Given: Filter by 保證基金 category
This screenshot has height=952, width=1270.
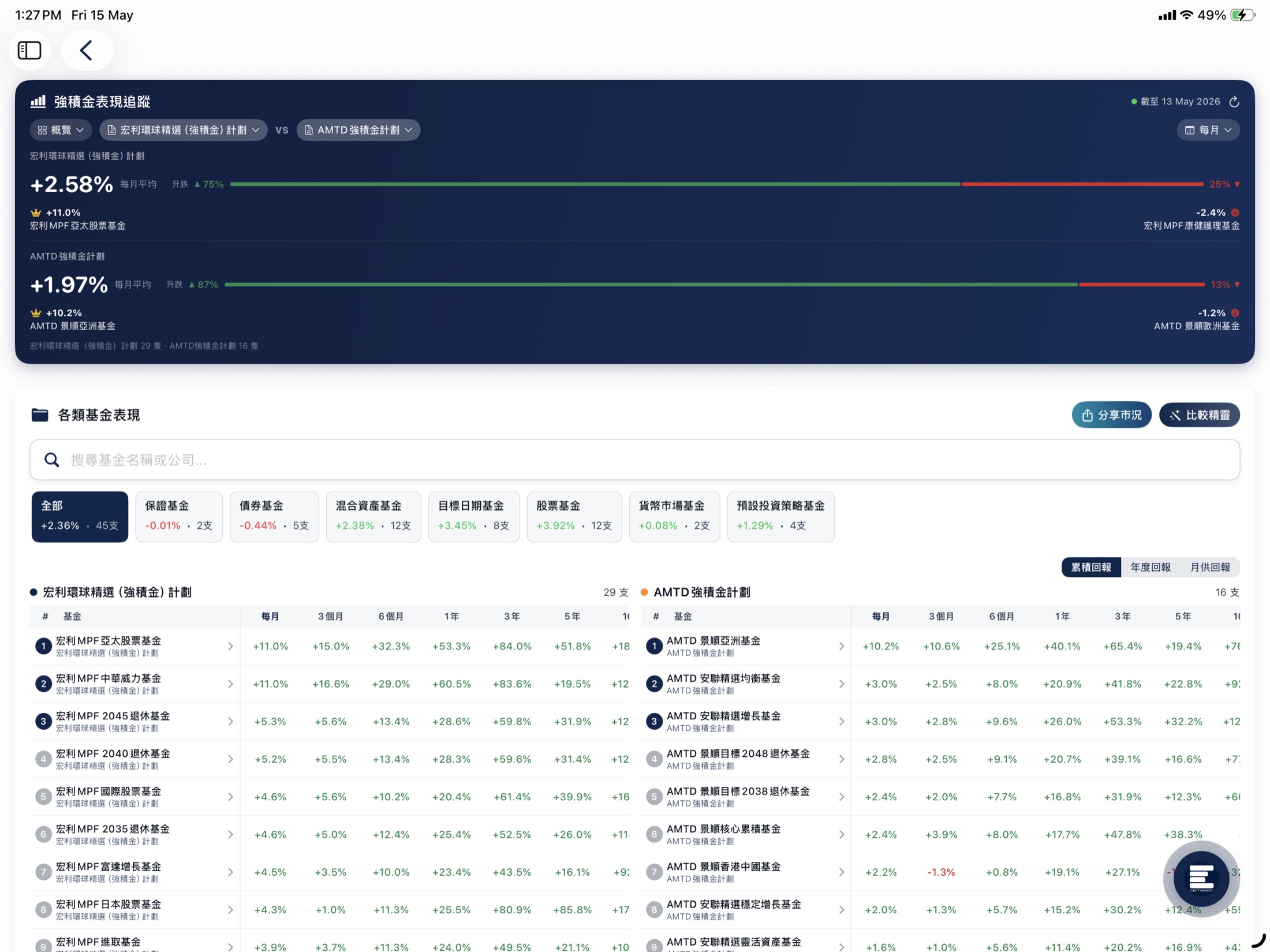Looking at the screenshot, I should point(179,516).
